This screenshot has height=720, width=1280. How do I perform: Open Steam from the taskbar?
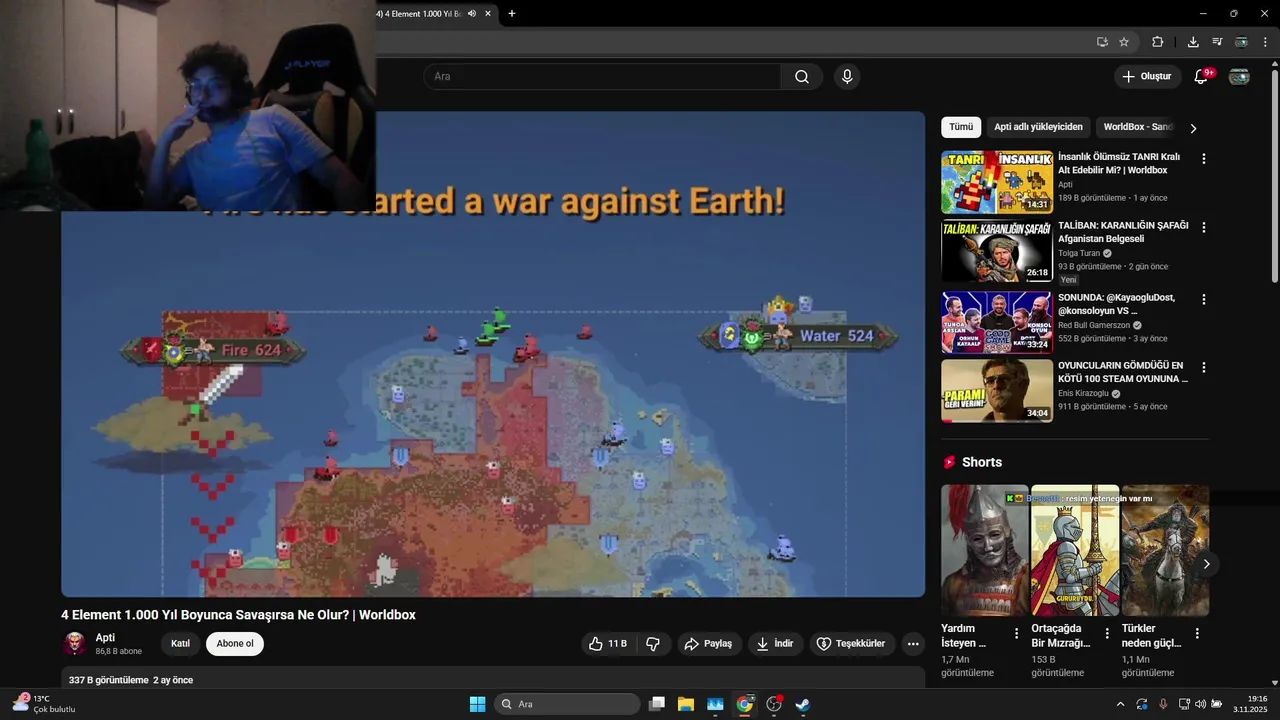(x=802, y=704)
